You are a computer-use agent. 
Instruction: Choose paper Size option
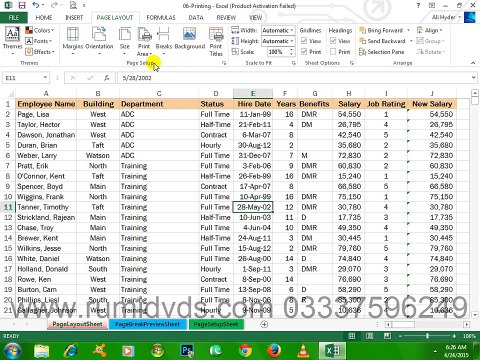click(125, 41)
